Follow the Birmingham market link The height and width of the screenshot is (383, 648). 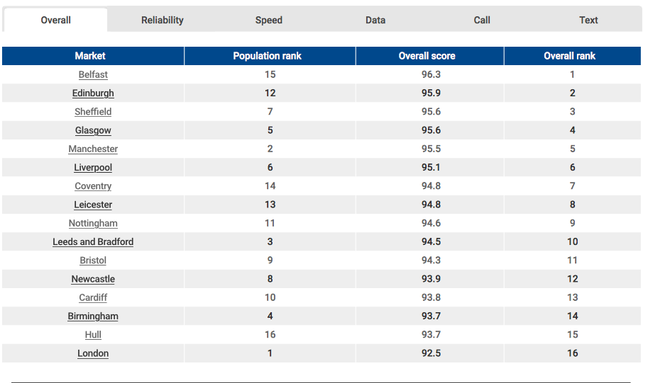(93, 316)
